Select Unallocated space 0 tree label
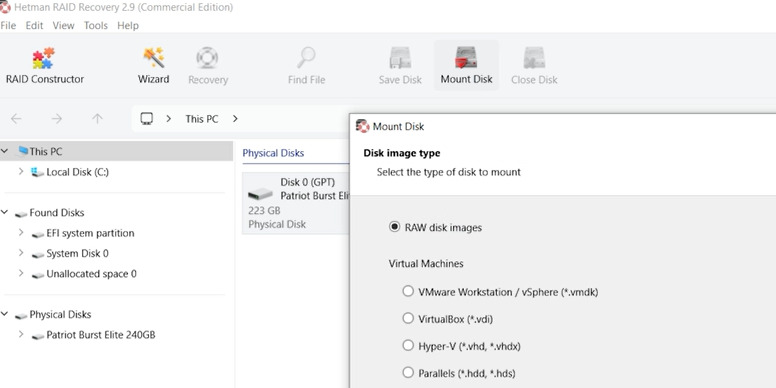This screenshot has height=388, width=776. tap(92, 274)
